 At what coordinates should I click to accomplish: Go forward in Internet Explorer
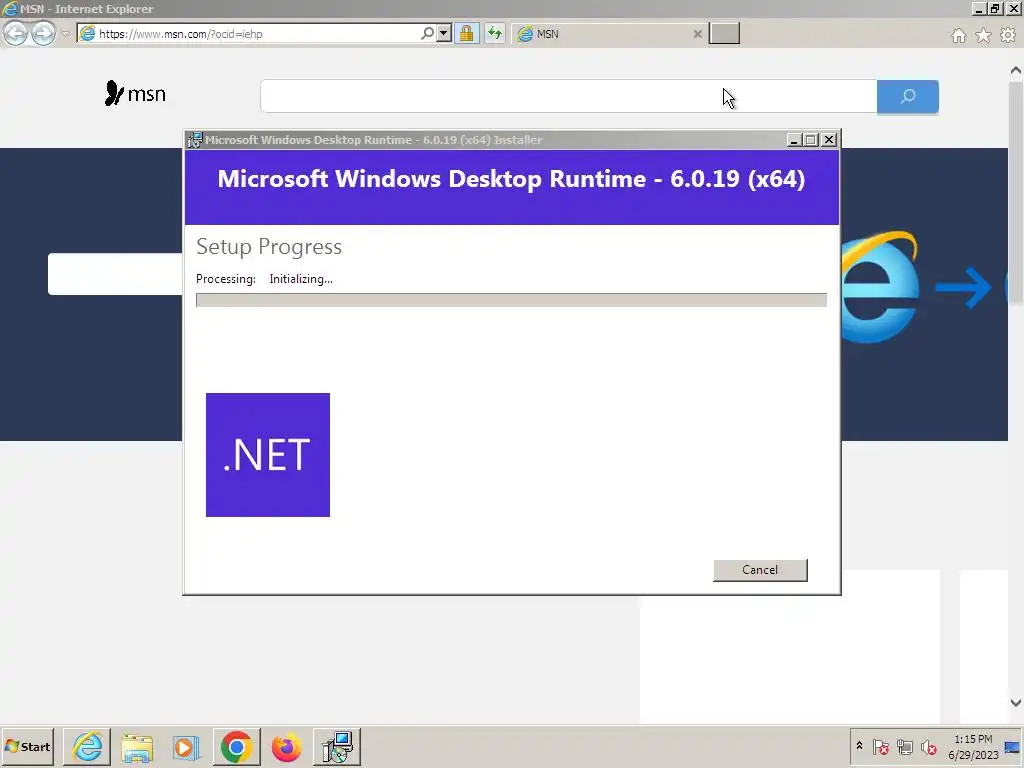tap(44, 33)
